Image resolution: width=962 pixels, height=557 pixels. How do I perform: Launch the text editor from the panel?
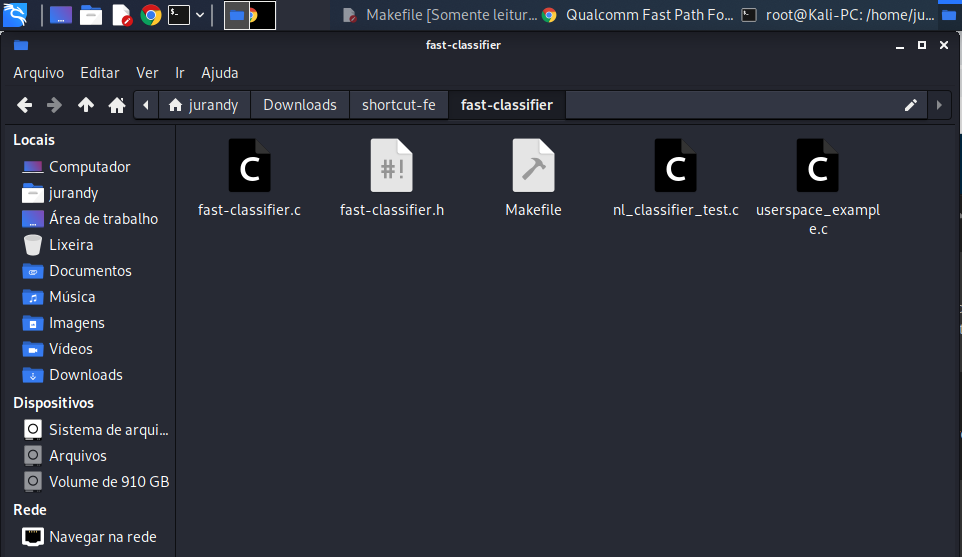pos(121,15)
